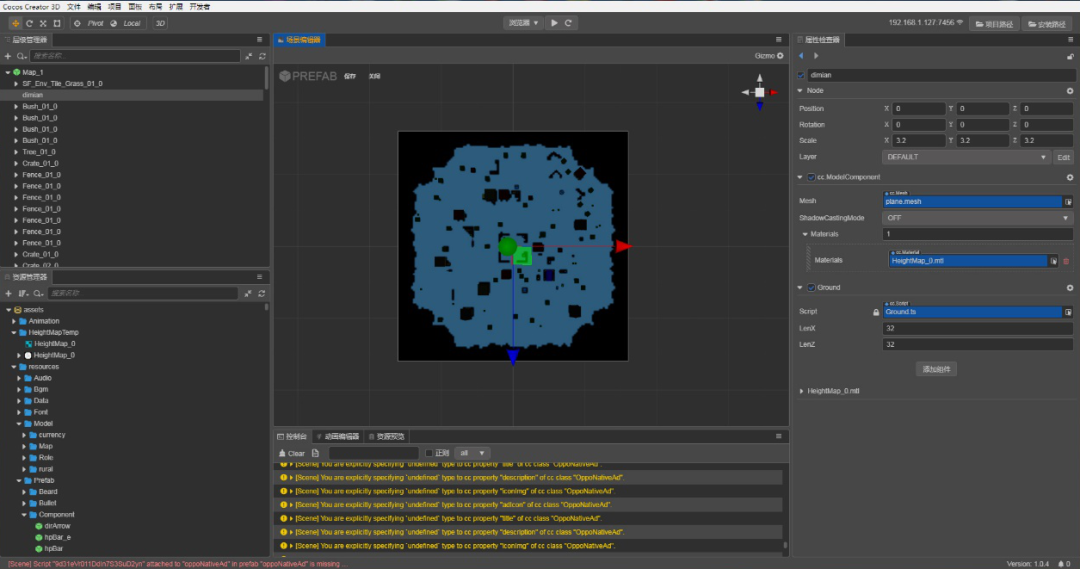Open the ShadowCastingMode dropdown
The width and height of the screenshot is (1080, 569).
coord(978,217)
